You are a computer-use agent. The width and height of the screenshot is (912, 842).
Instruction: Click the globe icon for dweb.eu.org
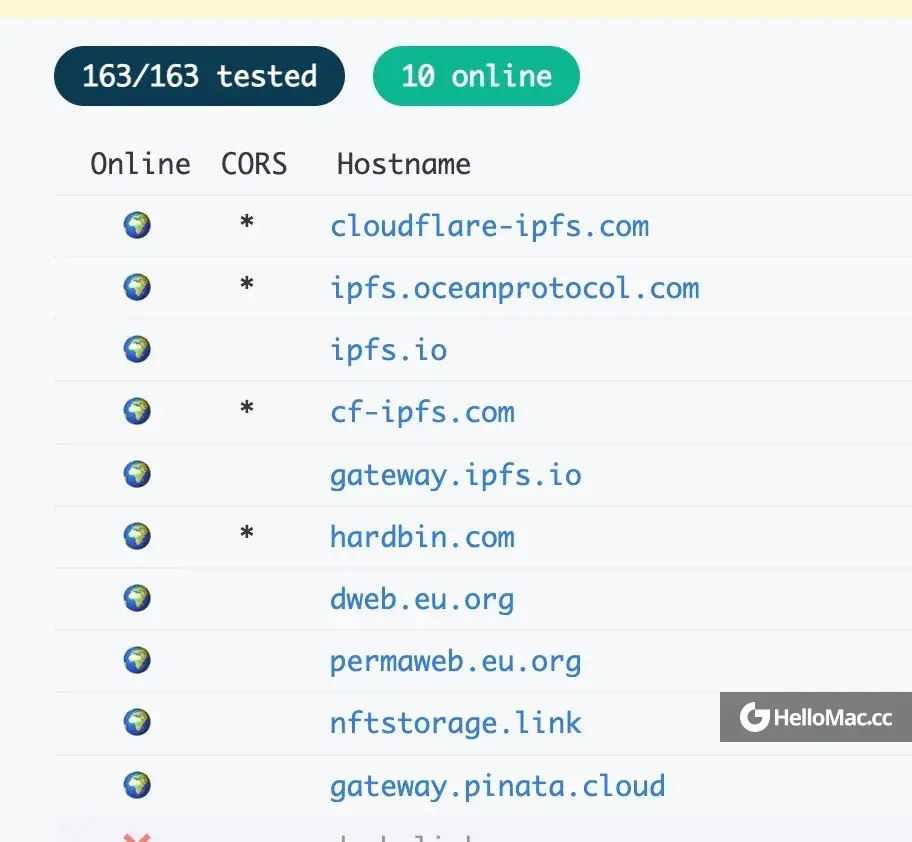pos(137,598)
